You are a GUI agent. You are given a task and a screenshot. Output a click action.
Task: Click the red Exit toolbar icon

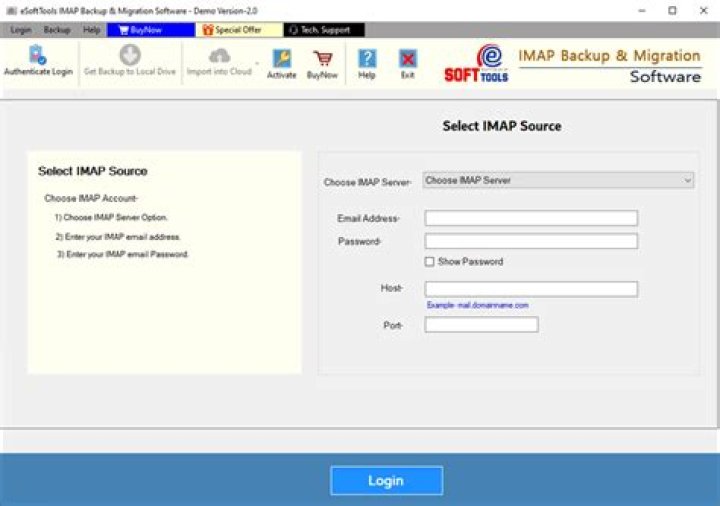407,58
